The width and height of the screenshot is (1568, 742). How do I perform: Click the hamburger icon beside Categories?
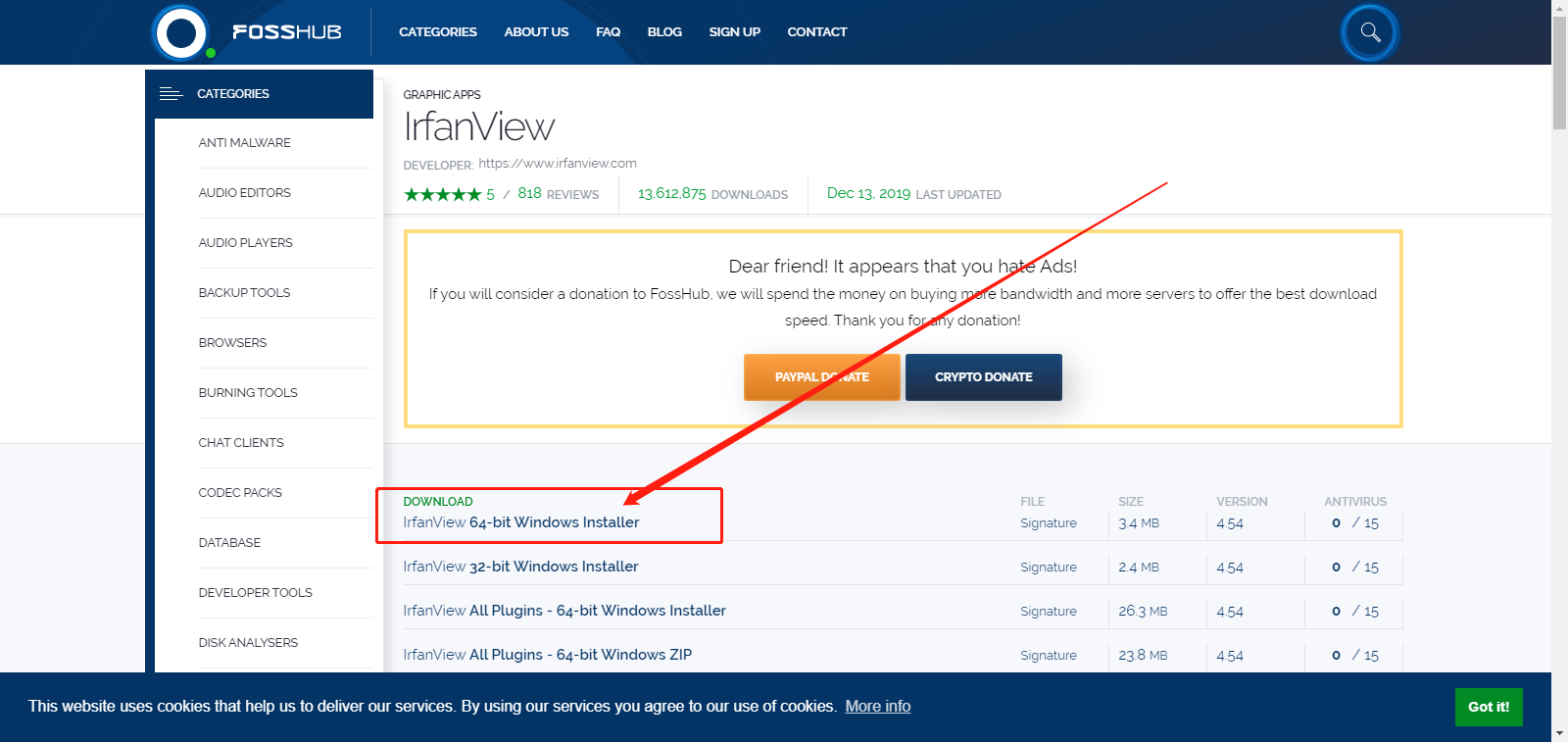[171, 94]
